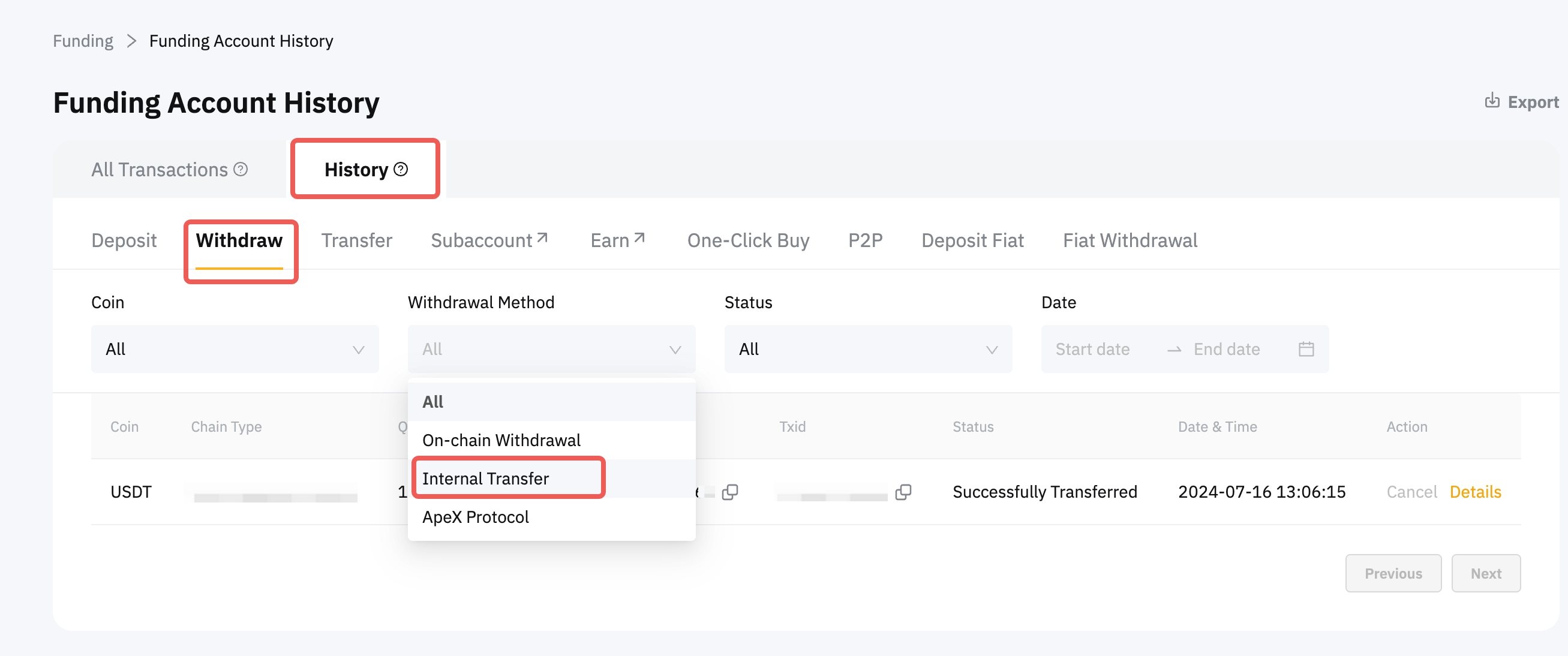Switch to the Deposit tab
This screenshot has width=1568, height=656.
tap(124, 240)
